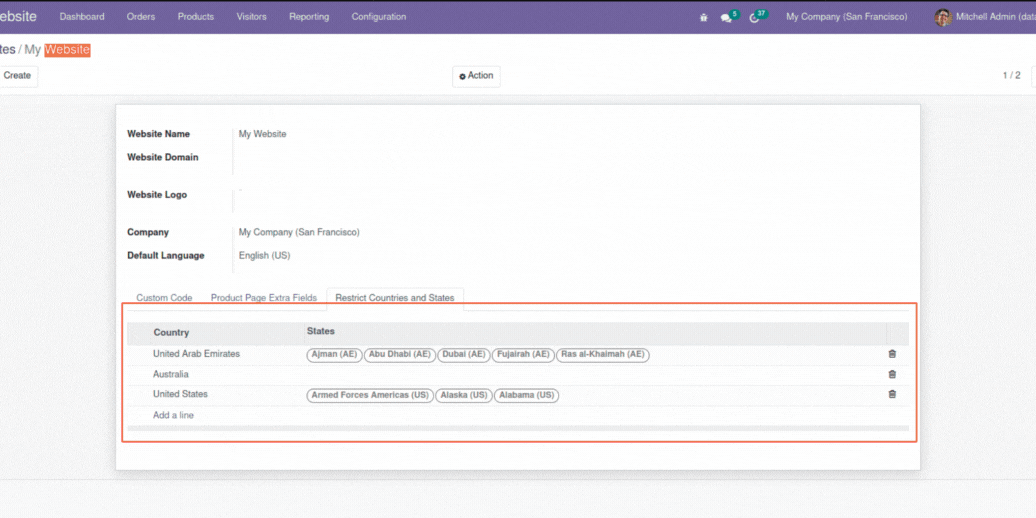1036x518 pixels.
Task: Delete the Australia row using trash icon
Action: [892, 375]
